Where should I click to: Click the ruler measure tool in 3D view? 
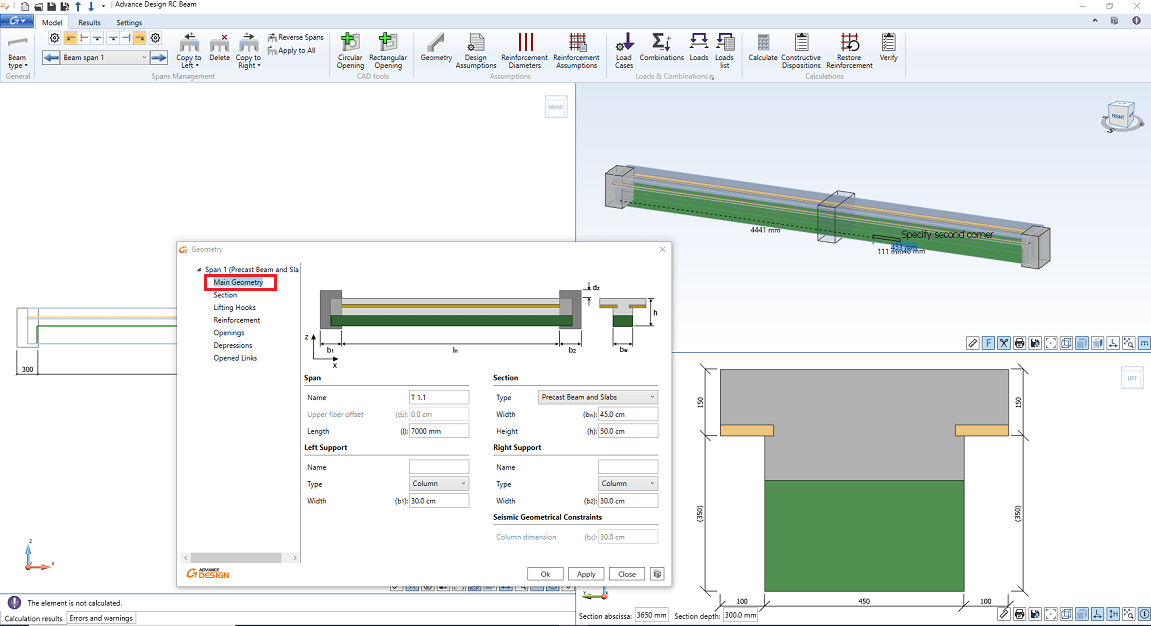(x=973, y=343)
